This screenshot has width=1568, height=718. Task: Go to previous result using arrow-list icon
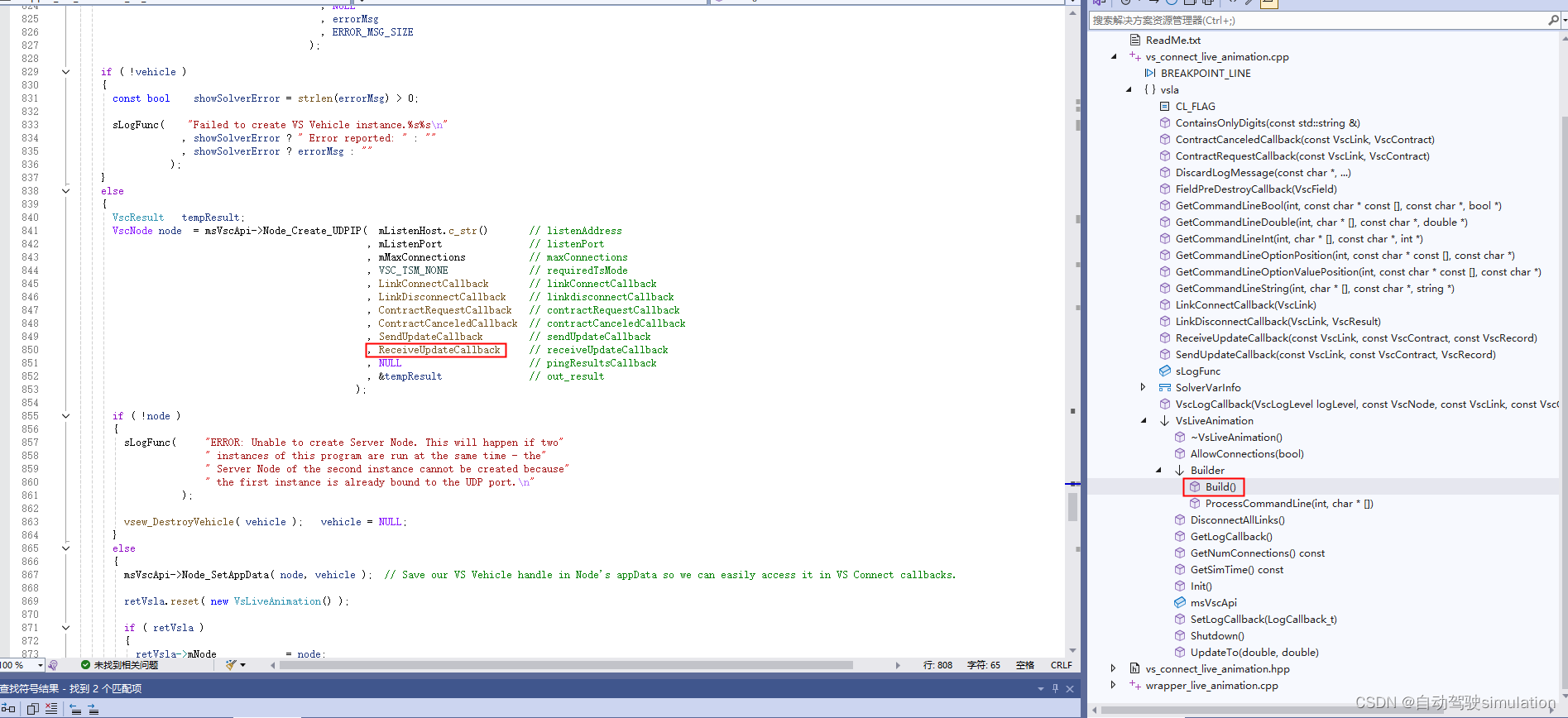pos(75,709)
